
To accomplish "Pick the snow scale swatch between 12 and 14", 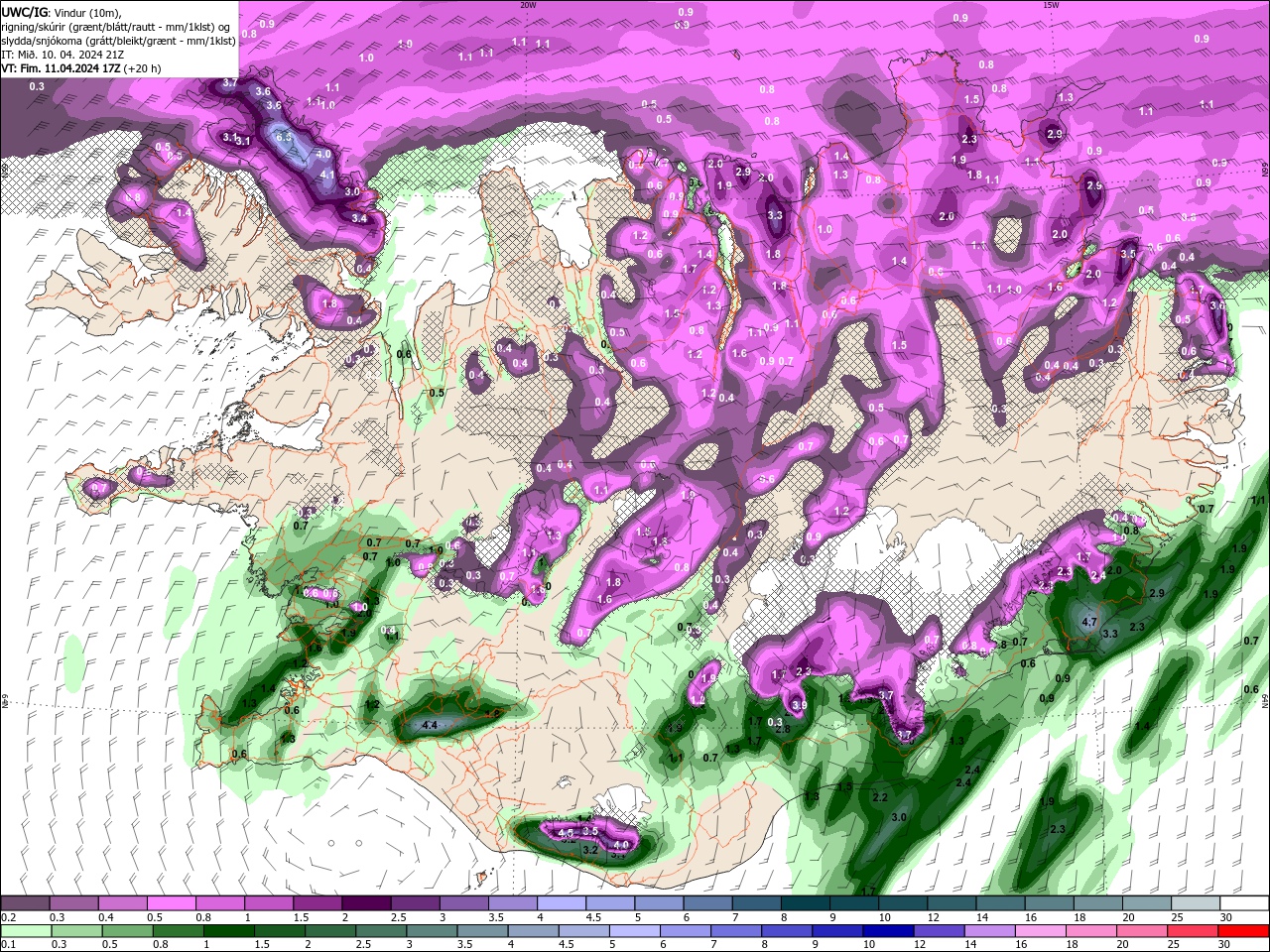I will (952, 903).
